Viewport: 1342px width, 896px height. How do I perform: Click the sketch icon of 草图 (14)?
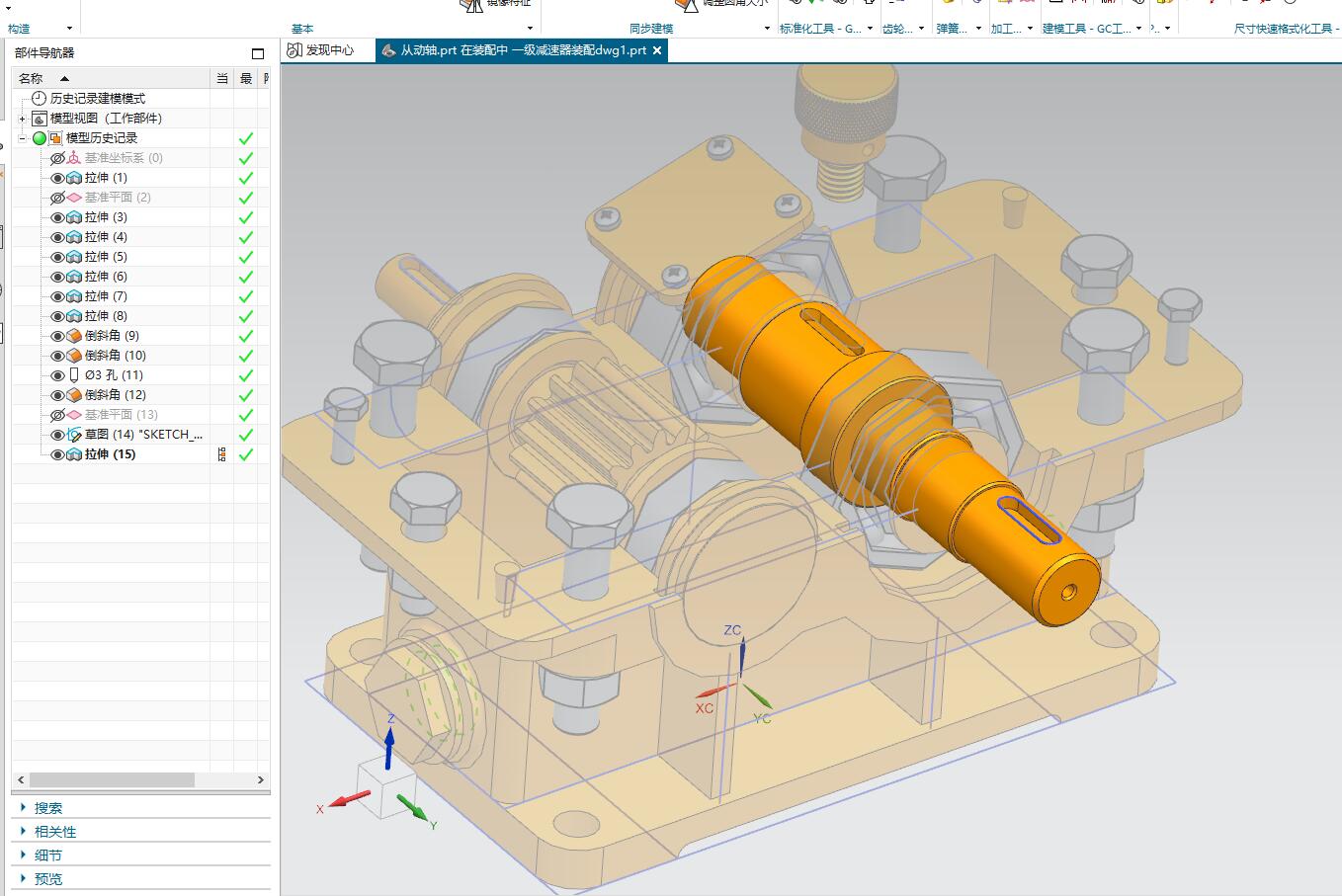74,435
